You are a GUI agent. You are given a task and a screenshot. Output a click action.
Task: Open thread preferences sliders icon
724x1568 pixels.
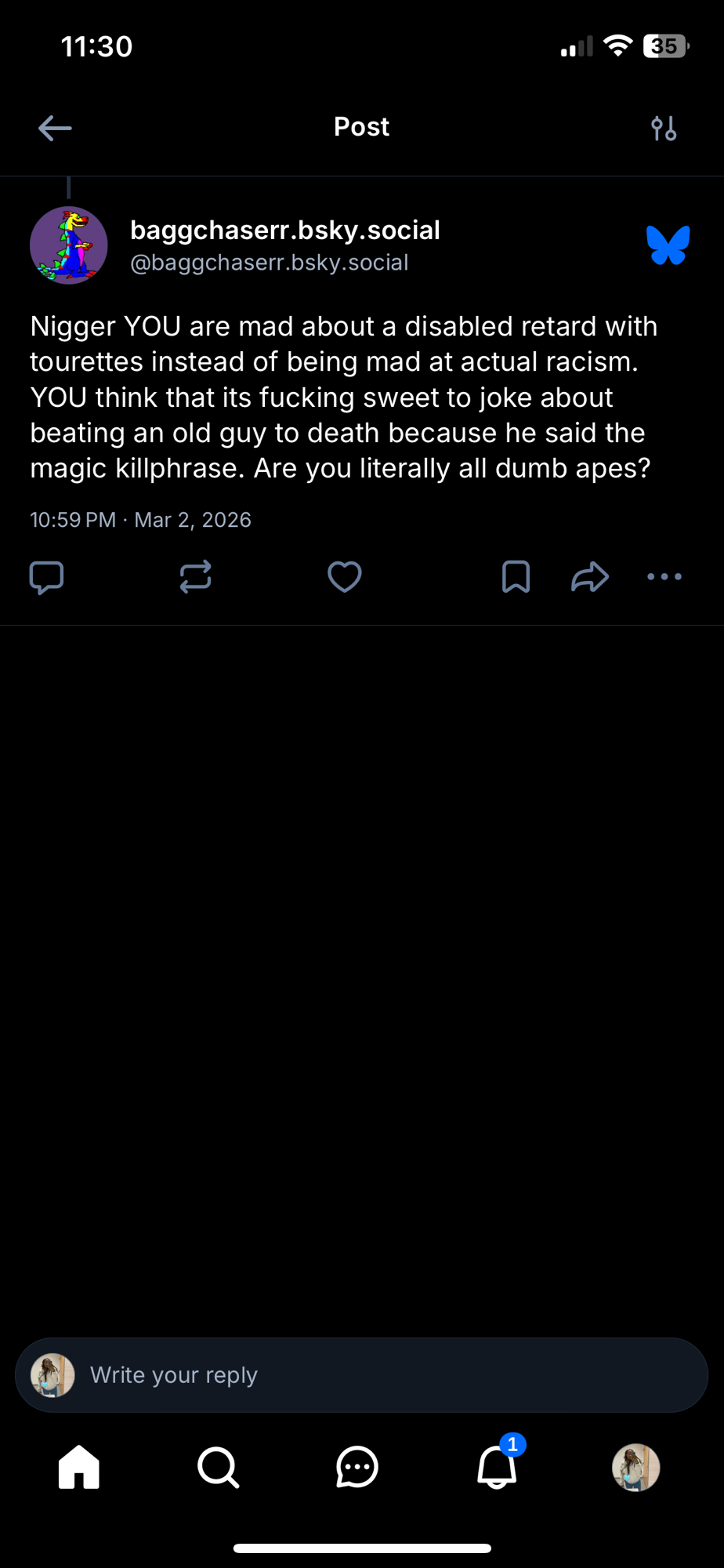coord(664,128)
